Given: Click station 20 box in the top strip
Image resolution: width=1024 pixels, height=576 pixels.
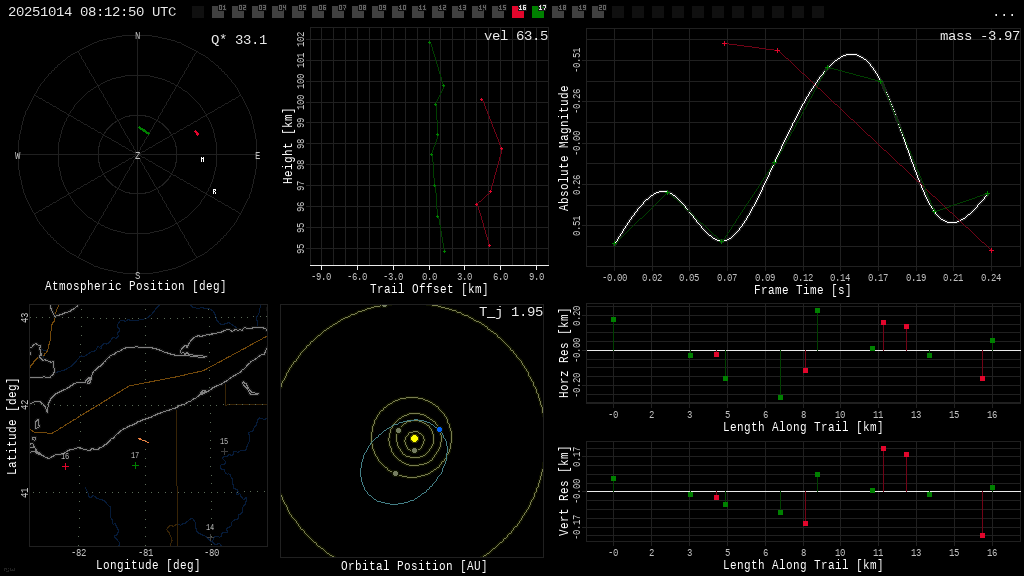Looking at the screenshot, I should pyautogui.click(x=598, y=12).
